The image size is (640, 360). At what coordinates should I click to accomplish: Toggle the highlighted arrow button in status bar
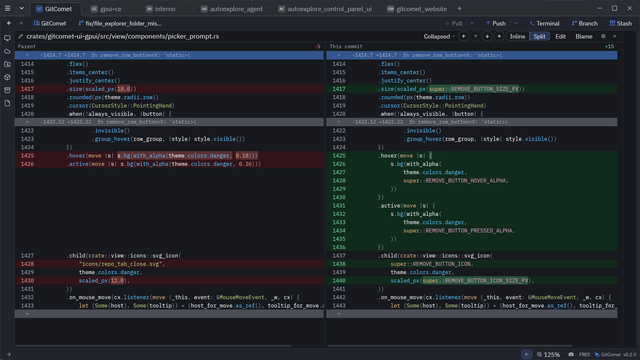point(527,354)
